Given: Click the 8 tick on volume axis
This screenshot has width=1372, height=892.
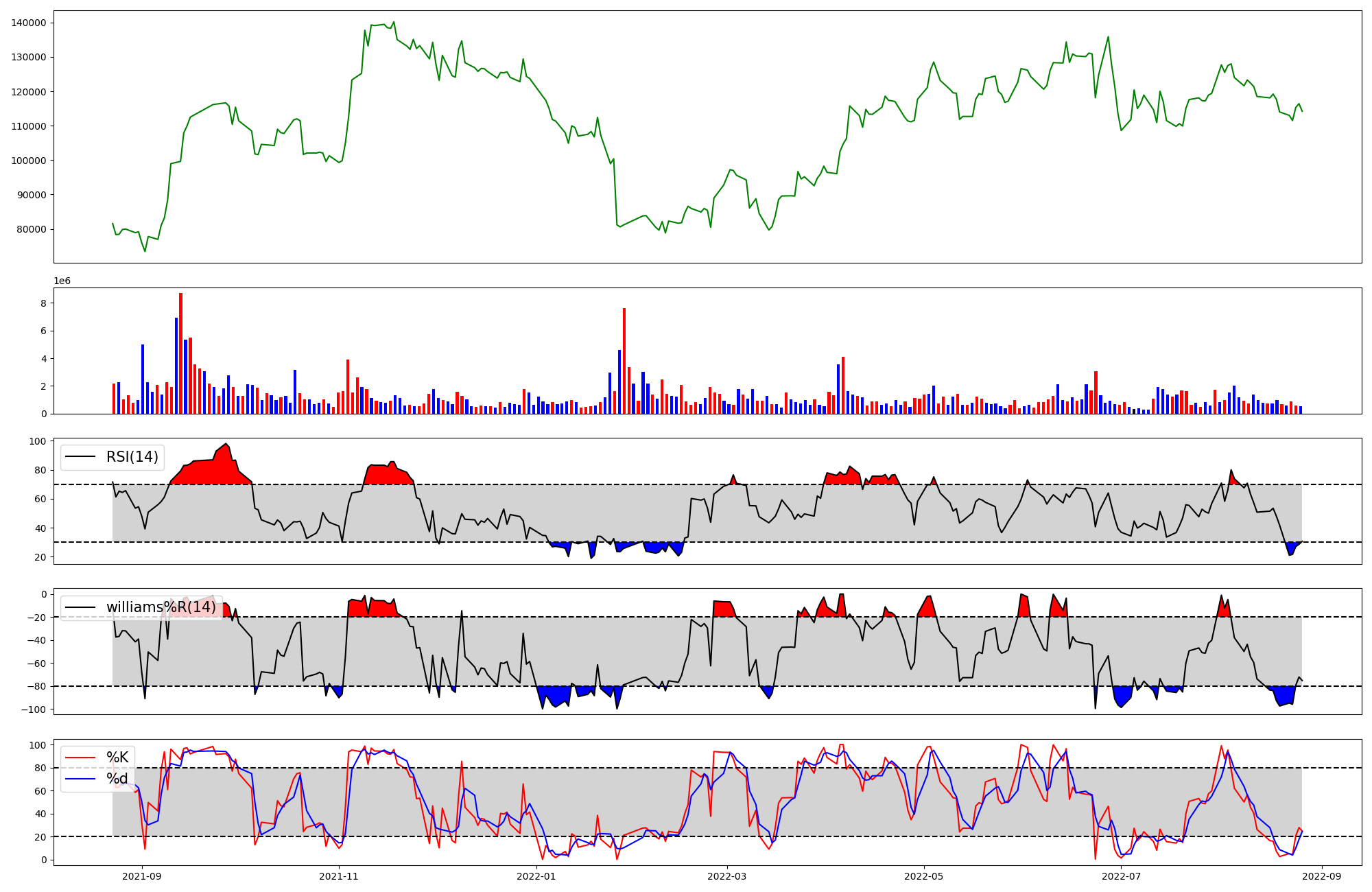Looking at the screenshot, I should 43,303.
